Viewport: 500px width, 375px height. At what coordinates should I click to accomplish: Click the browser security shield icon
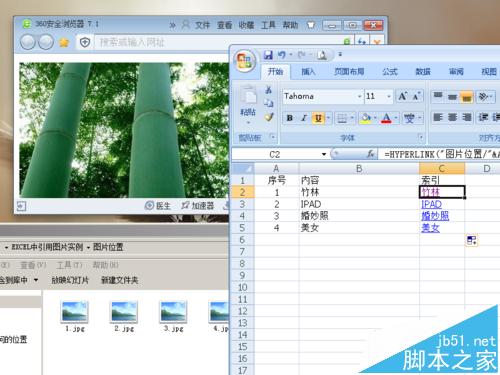tap(85, 42)
